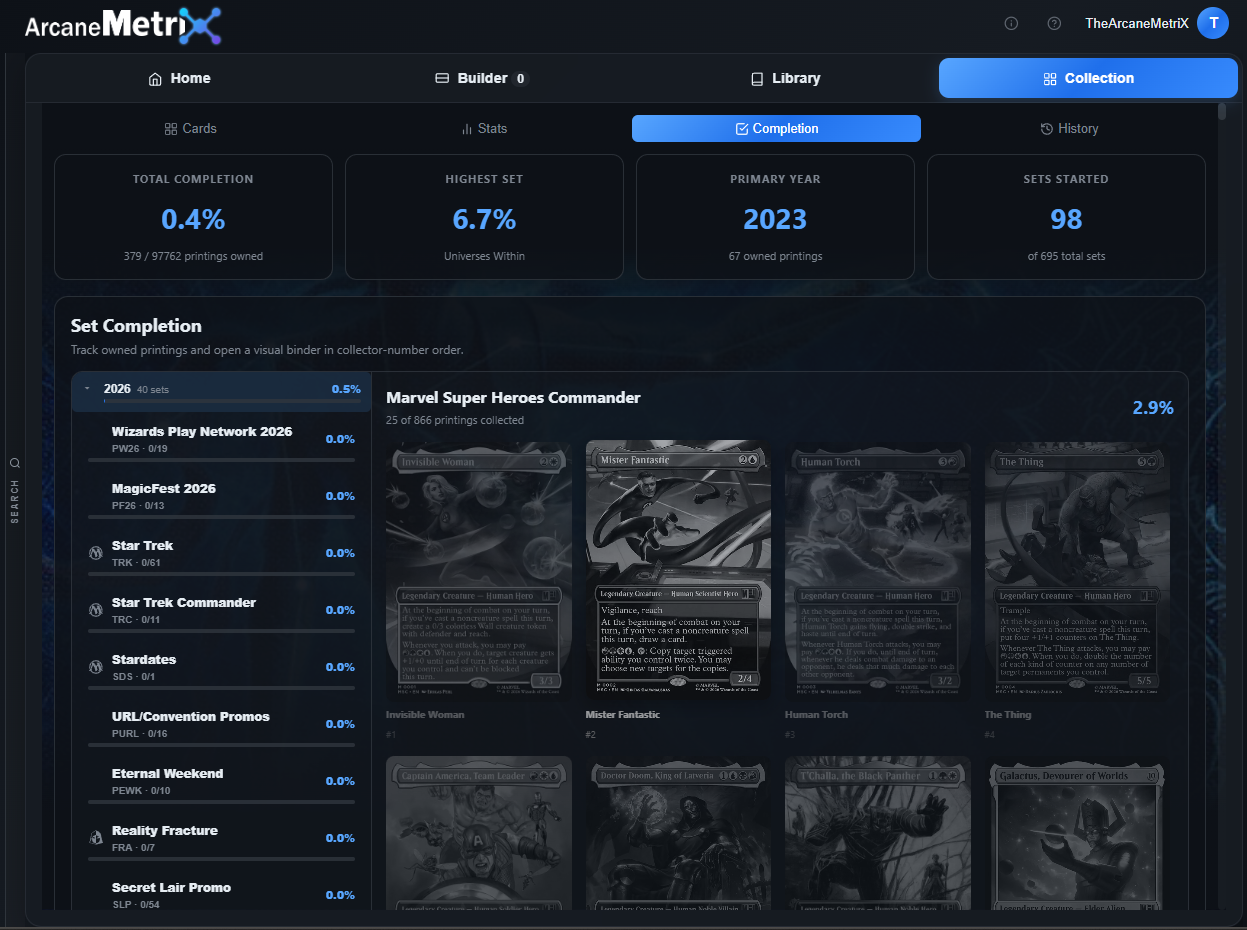Click the Builder count badge
Image resolution: width=1247 pixels, height=930 pixels.
521,78
